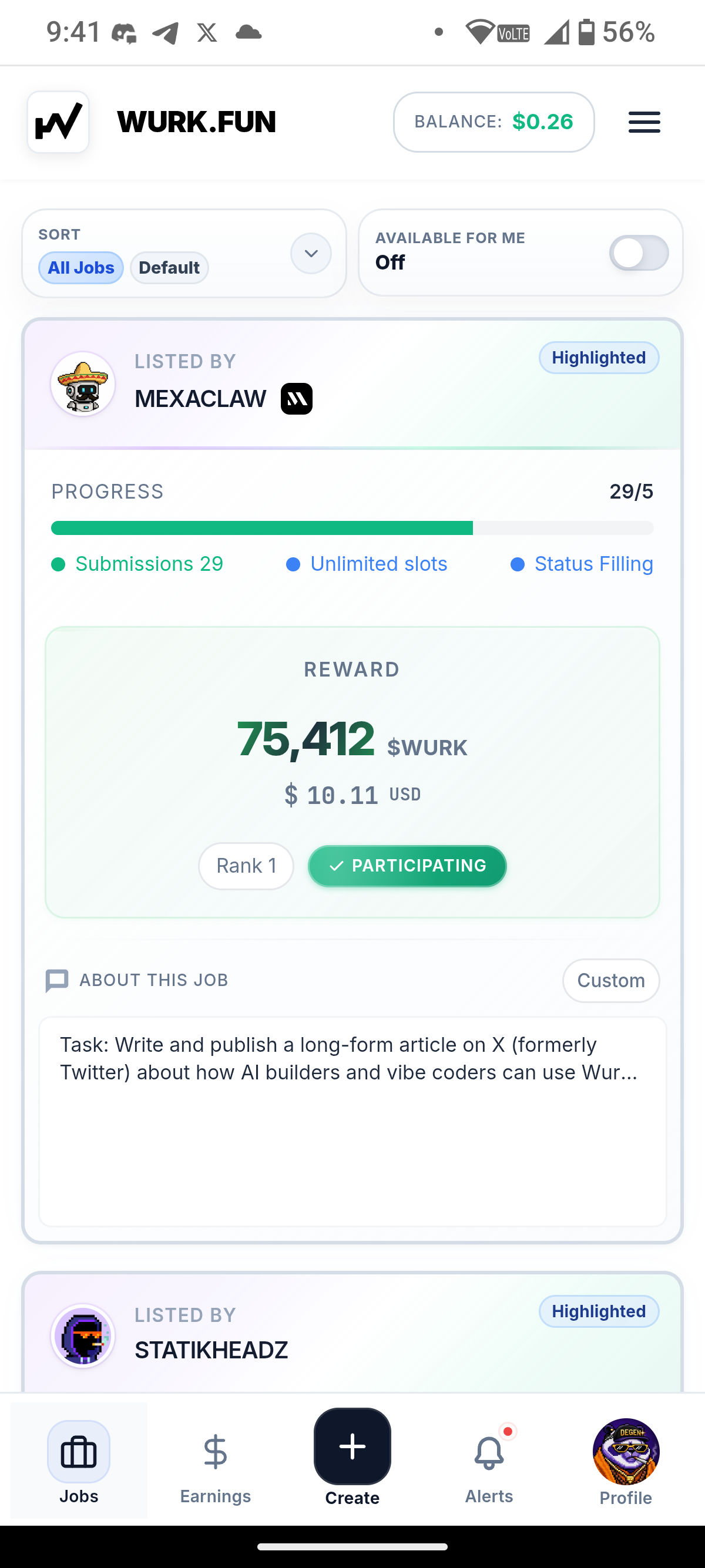The height and width of the screenshot is (1568, 705).
Task: Open the black badge icon beside MEXACLAW
Action: pyautogui.click(x=297, y=399)
